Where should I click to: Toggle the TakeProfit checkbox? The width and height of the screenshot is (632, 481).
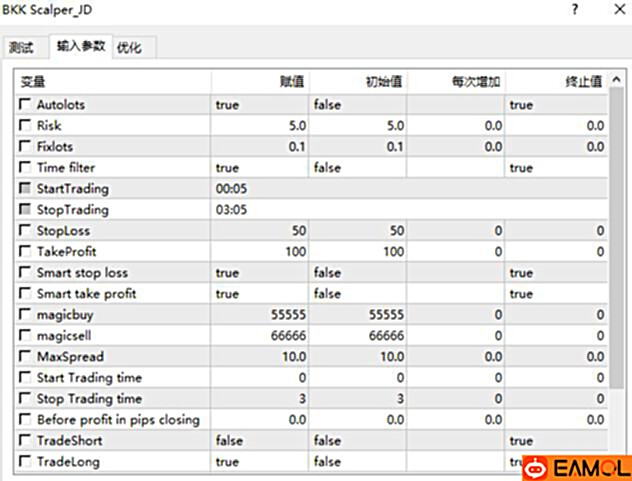coord(25,252)
